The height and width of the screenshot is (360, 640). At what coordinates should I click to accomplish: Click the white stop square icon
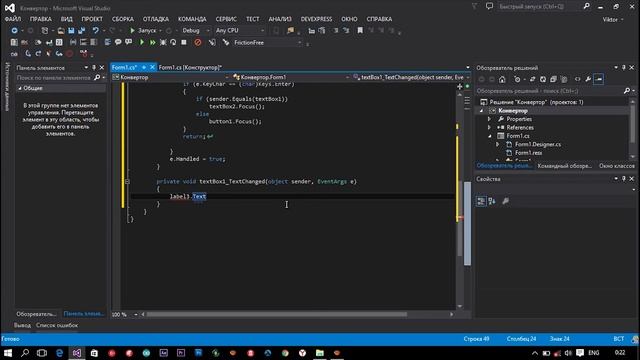(x=184, y=42)
